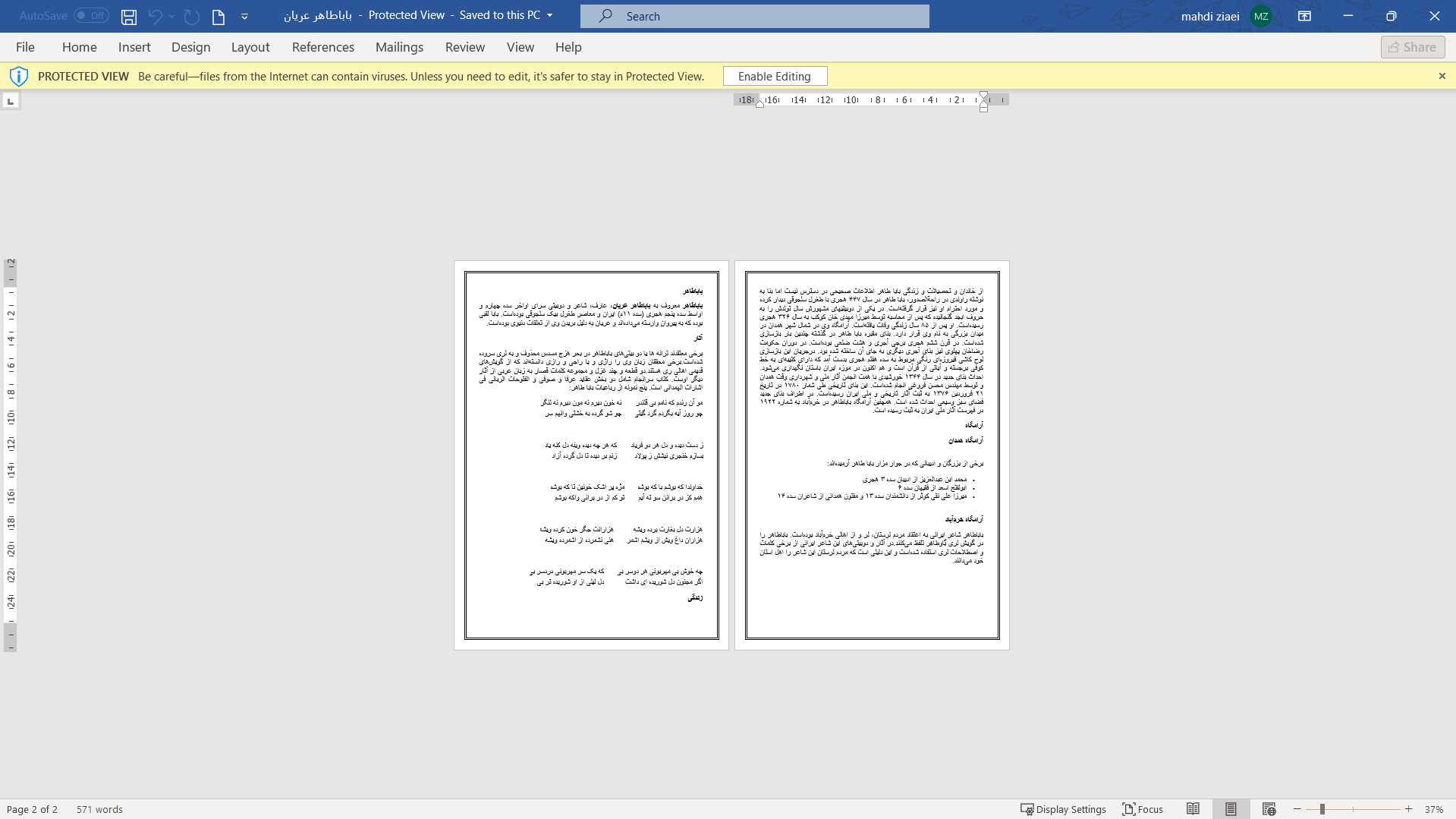Click into the Search box
Screen dimensions: 1456x819
755,16
